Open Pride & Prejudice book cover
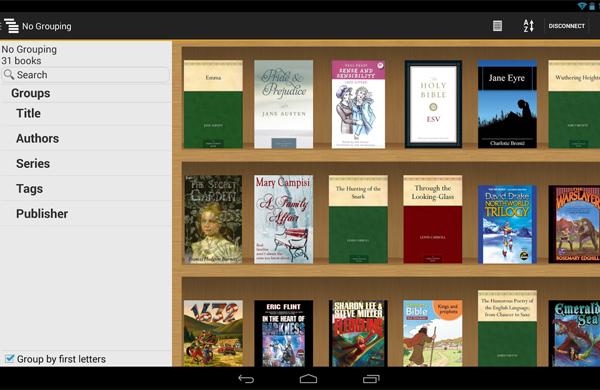600x390 pixels. pos(284,104)
